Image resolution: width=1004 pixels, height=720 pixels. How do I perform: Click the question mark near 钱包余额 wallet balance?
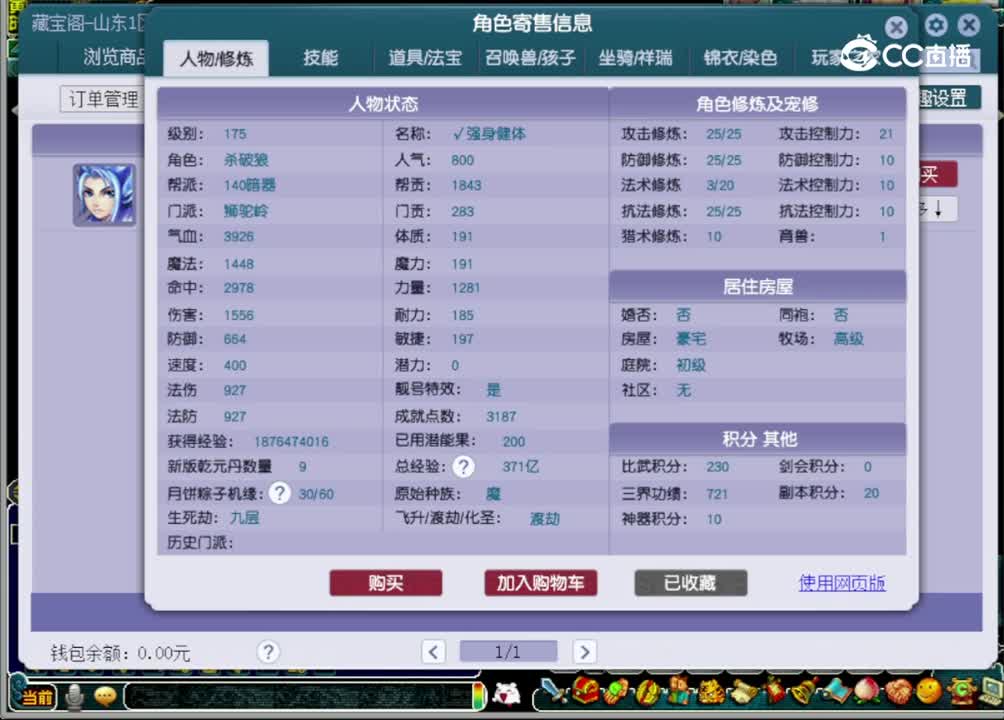tap(268, 652)
